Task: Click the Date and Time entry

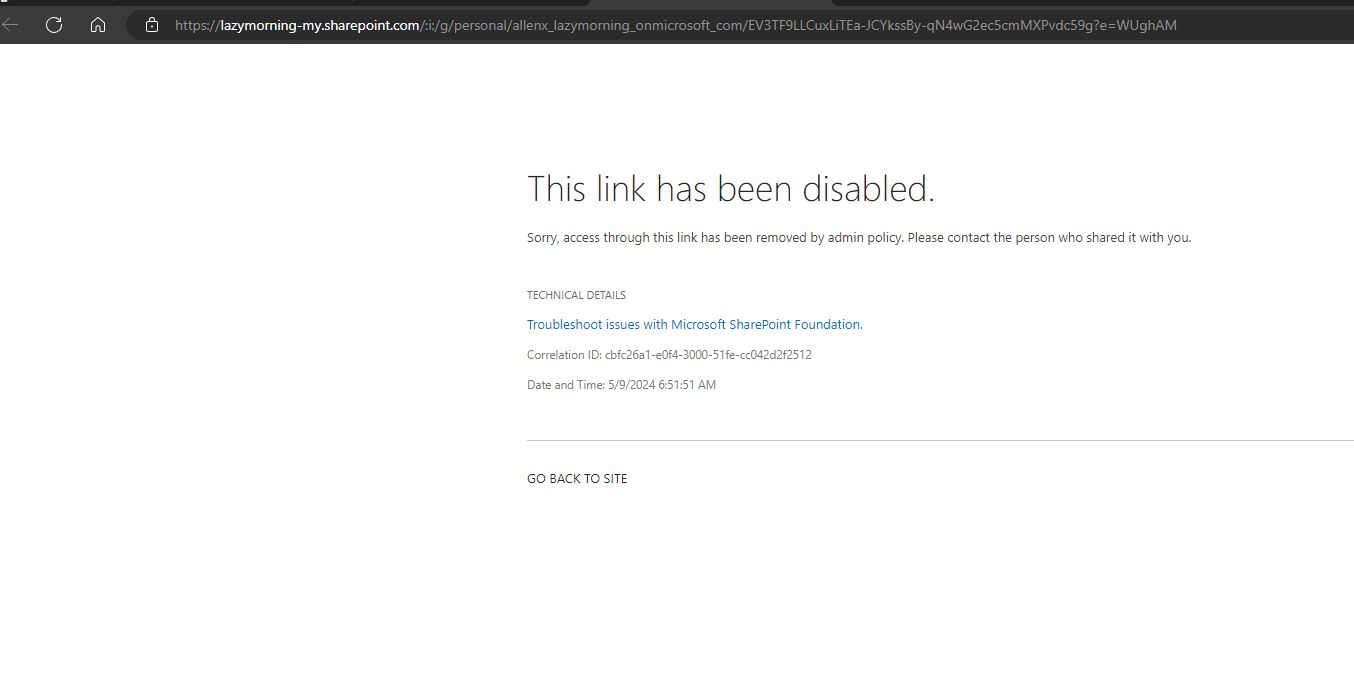Action: click(x=620, y=384)
